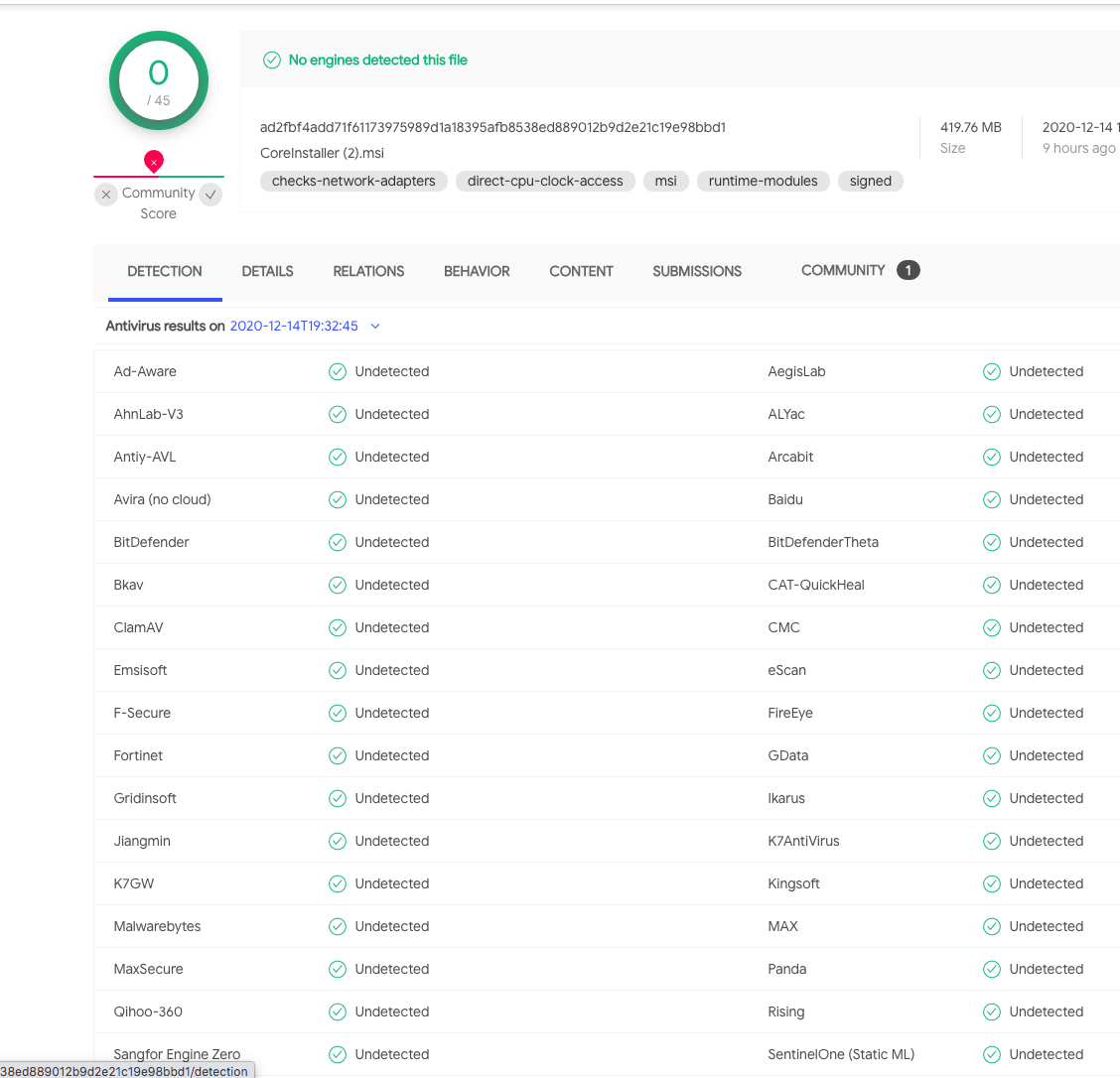Click the Antiy-AVL engine name

click(144, 457)
